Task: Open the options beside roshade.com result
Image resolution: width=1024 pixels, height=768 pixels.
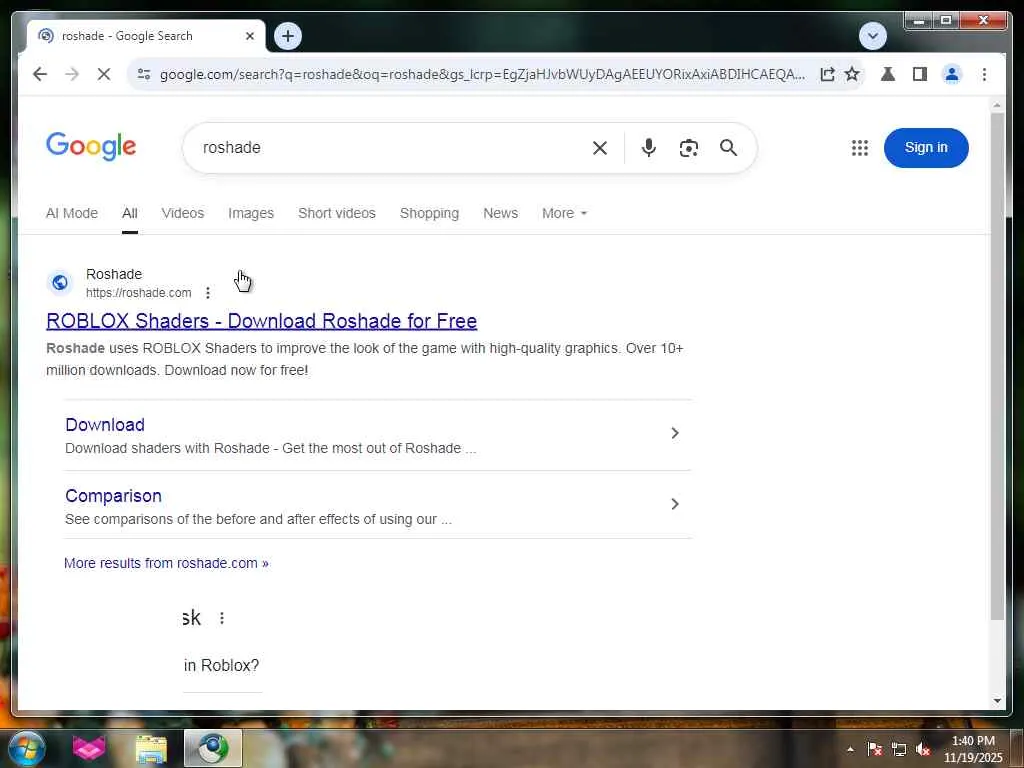Action: coord(208,293)
